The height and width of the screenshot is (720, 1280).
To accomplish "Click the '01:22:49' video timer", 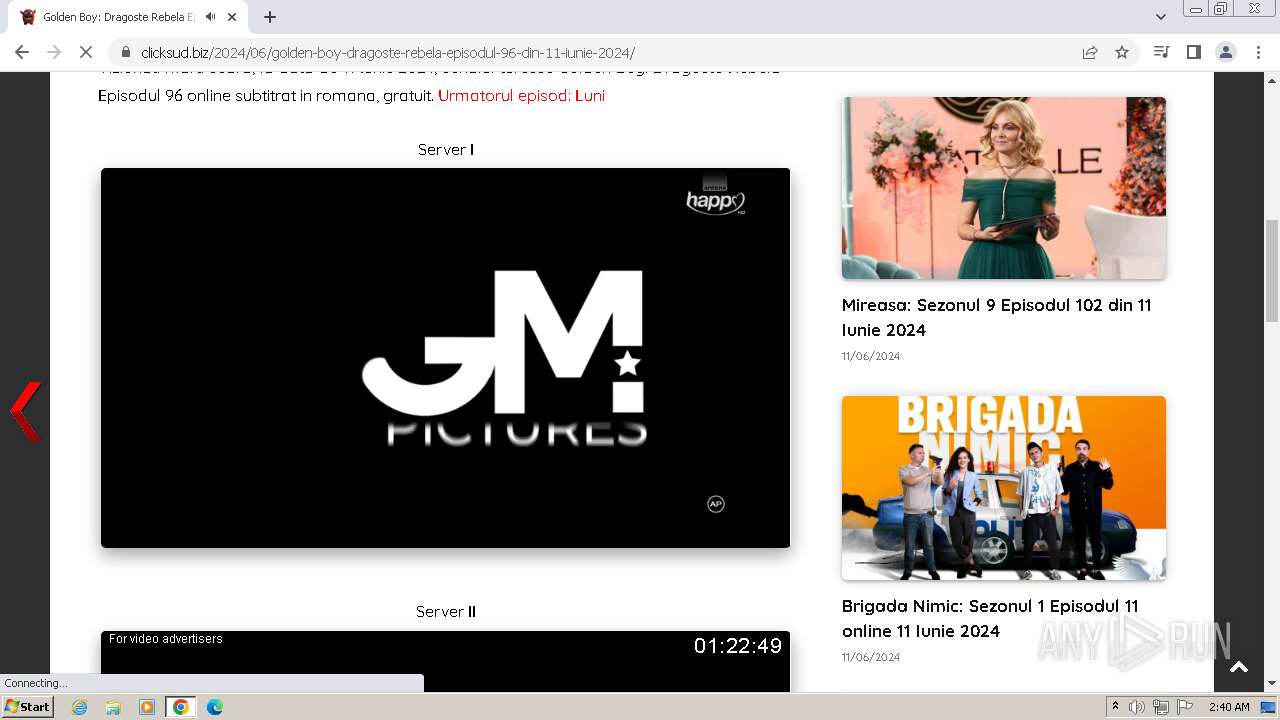I will pyautogui.click(x=738, y=646).
